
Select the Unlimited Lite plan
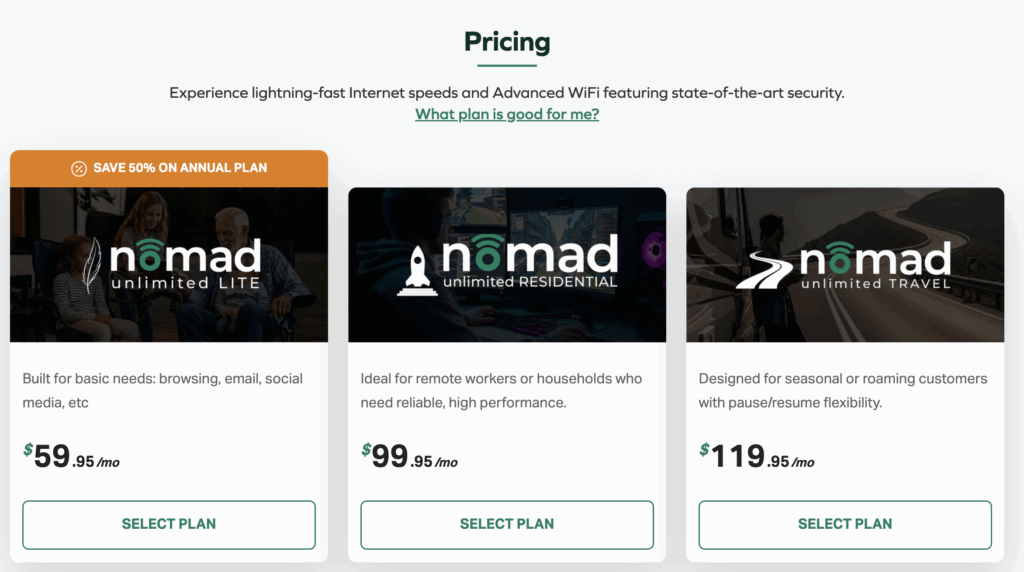169,524
